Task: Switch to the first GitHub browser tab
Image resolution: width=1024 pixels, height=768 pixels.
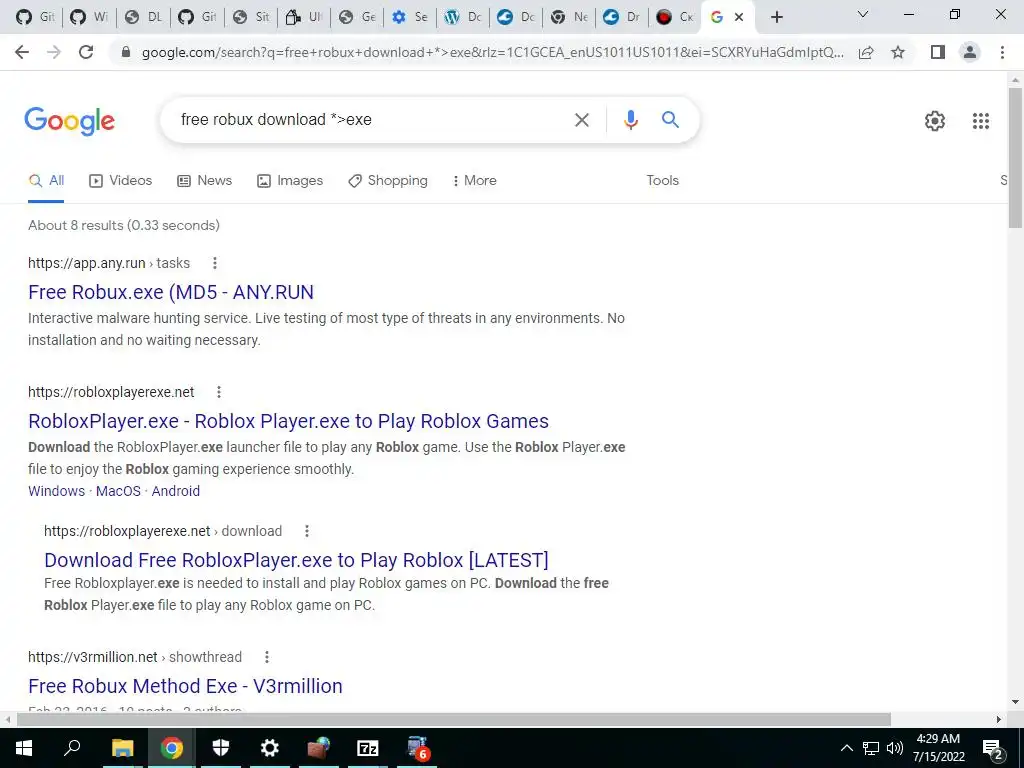Action: pos(35,17)
